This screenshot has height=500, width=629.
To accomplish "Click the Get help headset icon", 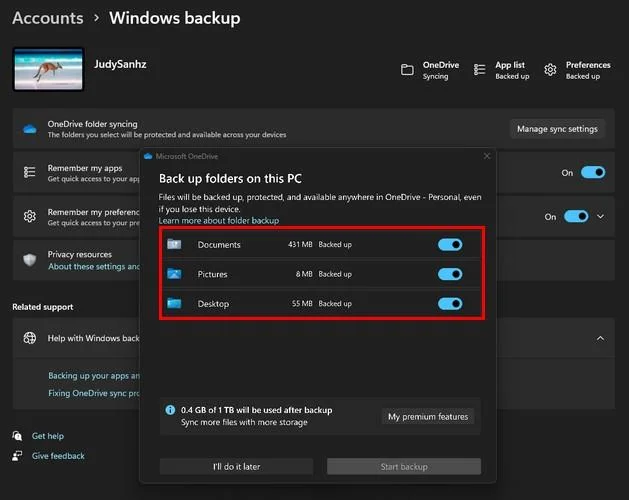I will tap(17, 436).
